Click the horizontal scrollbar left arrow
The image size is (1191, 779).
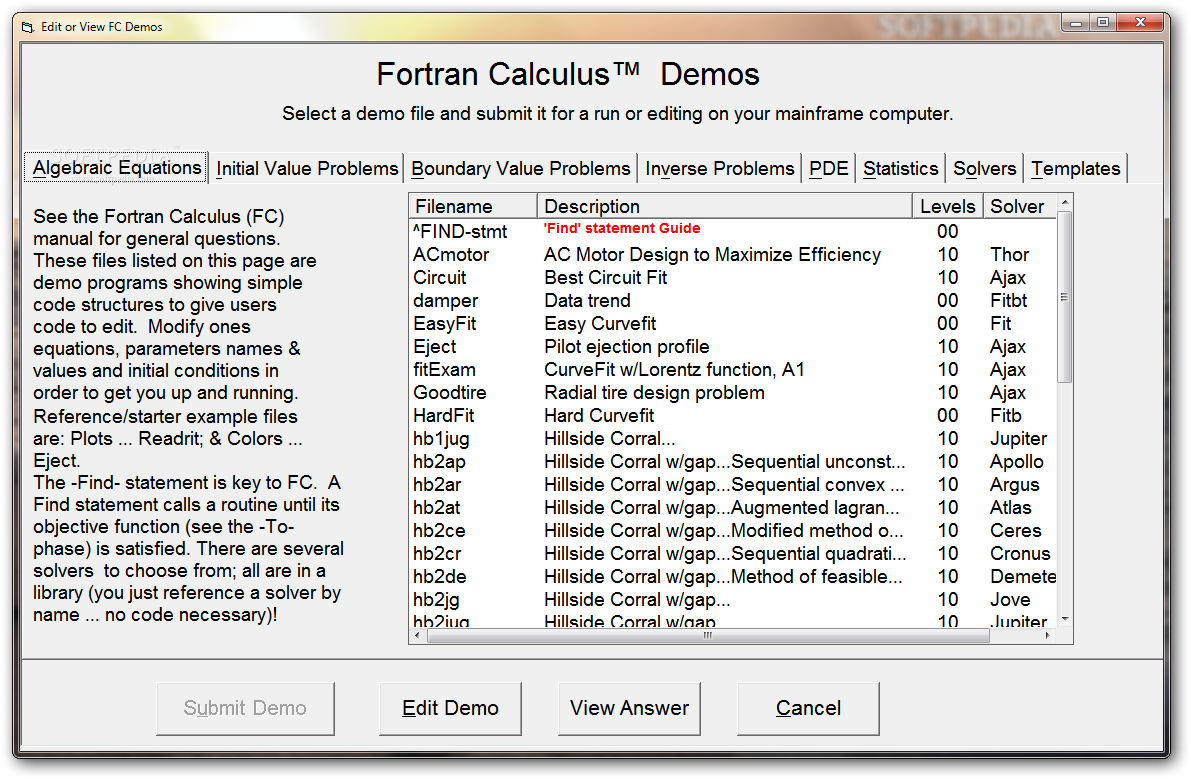[419, 636]
